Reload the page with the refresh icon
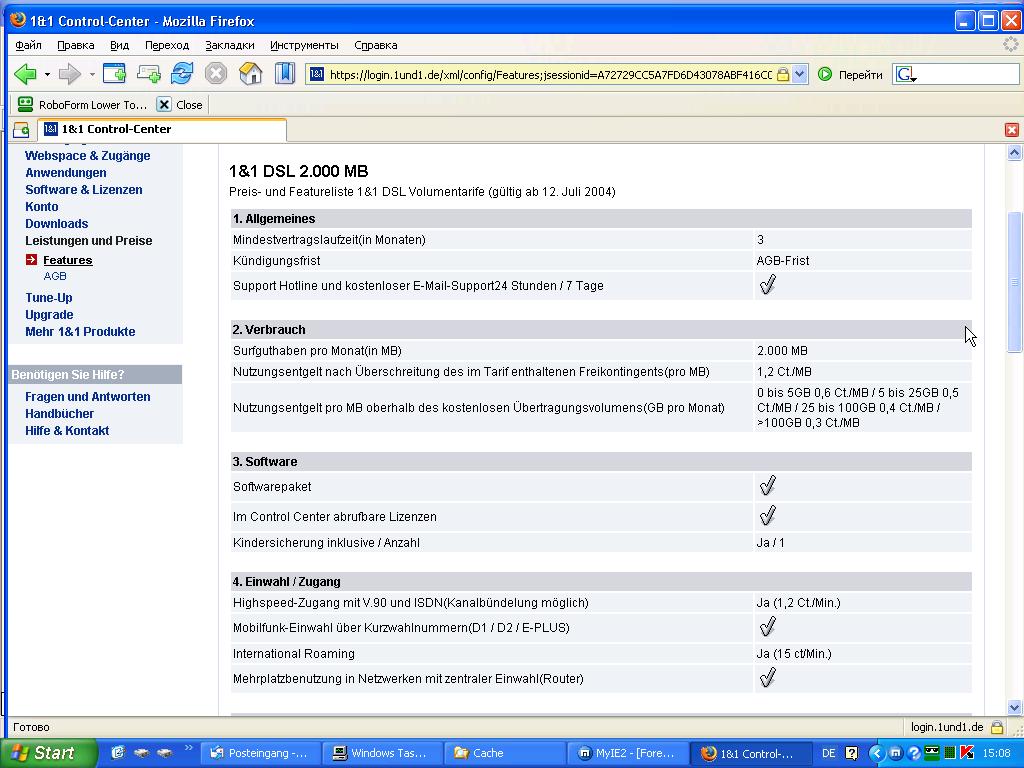 tap(182, 73)
